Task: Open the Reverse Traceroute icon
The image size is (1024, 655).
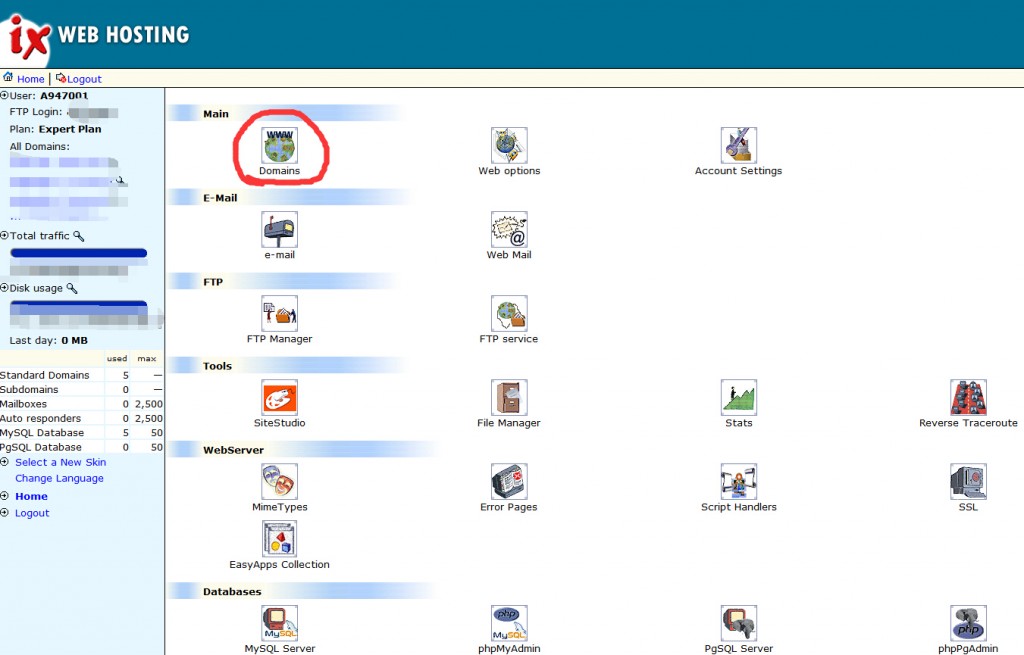Action: 968,397
